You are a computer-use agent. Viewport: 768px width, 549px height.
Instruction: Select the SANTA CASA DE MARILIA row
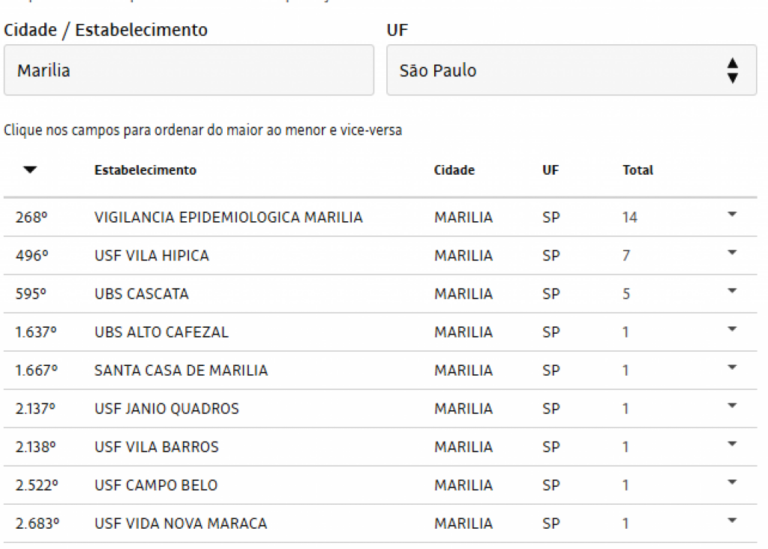click(x=380, y=370)
